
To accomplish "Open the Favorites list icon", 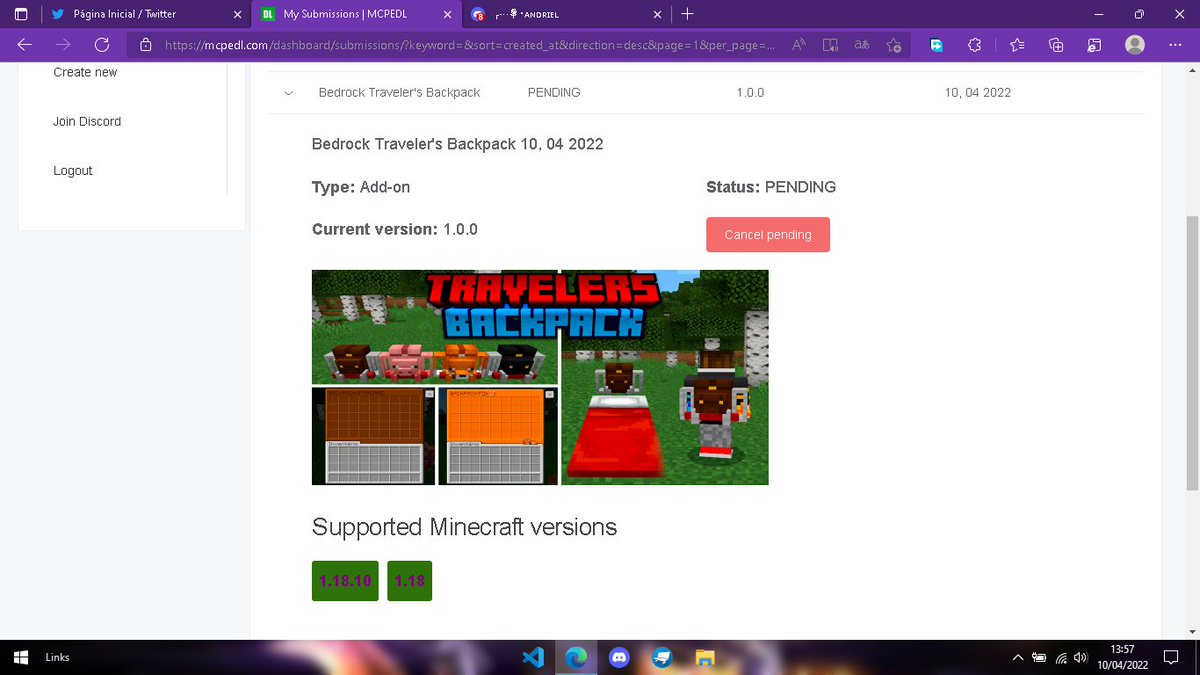I will (x=1017, y=45).
